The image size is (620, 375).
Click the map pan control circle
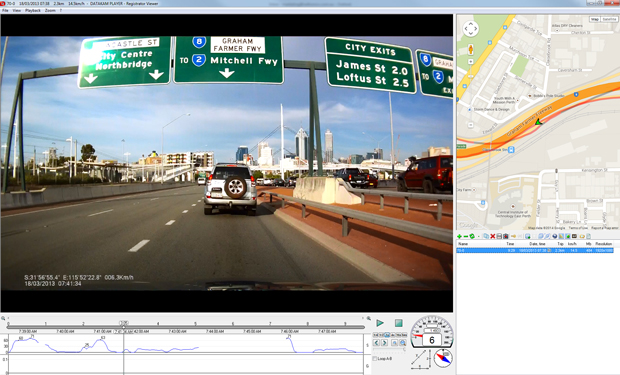[x=471, y=29]
